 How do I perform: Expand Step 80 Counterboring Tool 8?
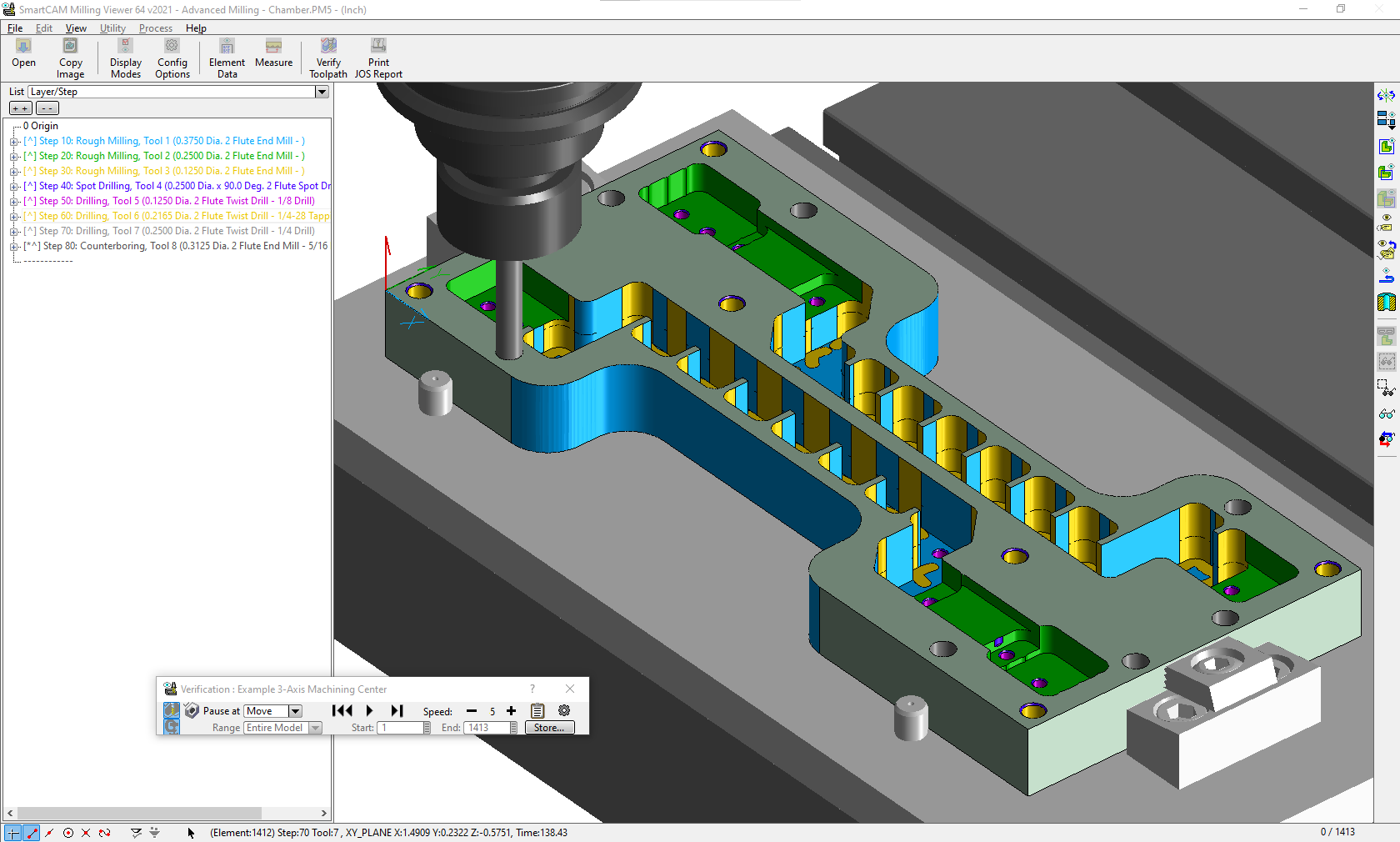[x=14, y=247]
